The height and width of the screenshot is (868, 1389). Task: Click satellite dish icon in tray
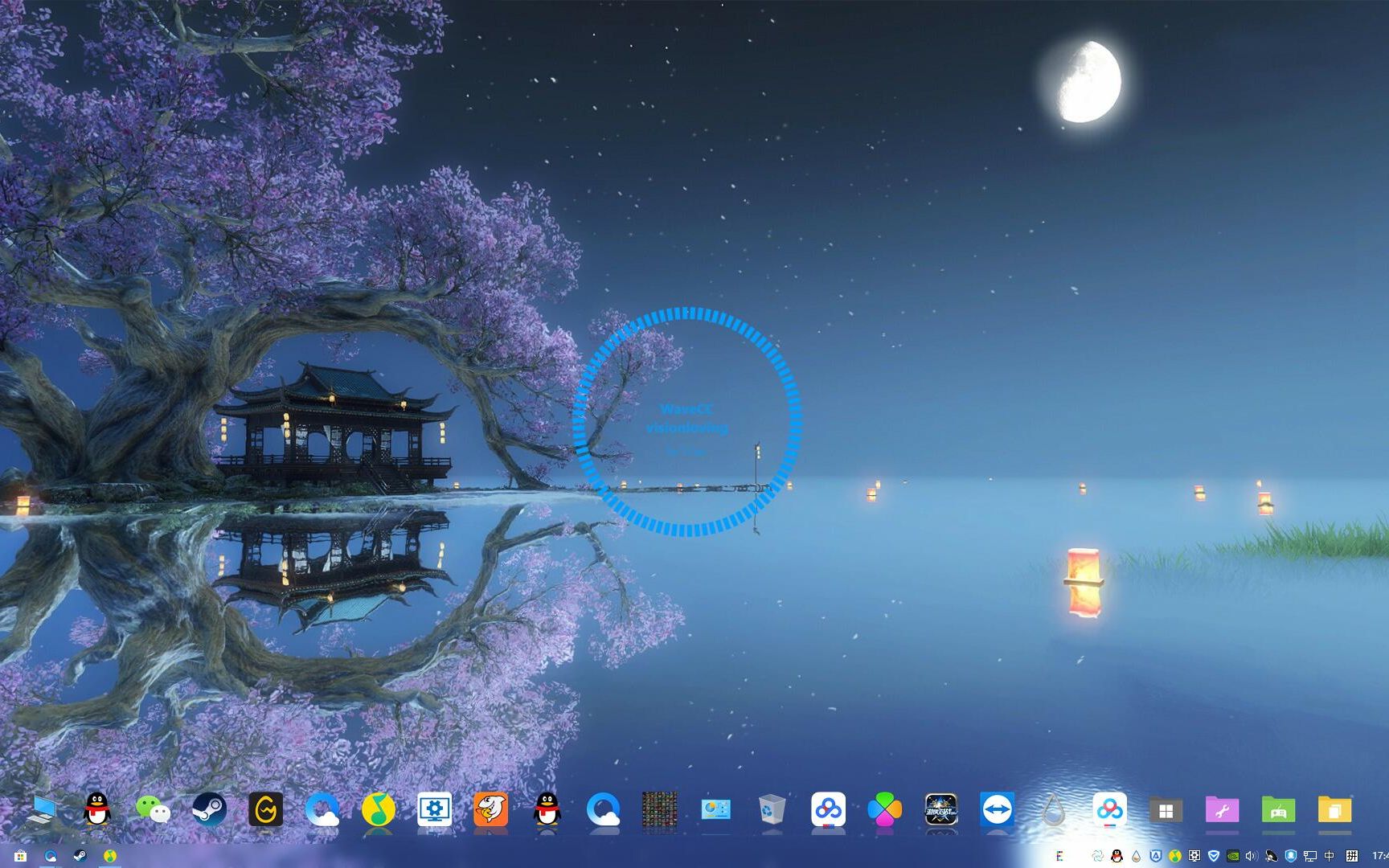click(x=1271, y=857)
